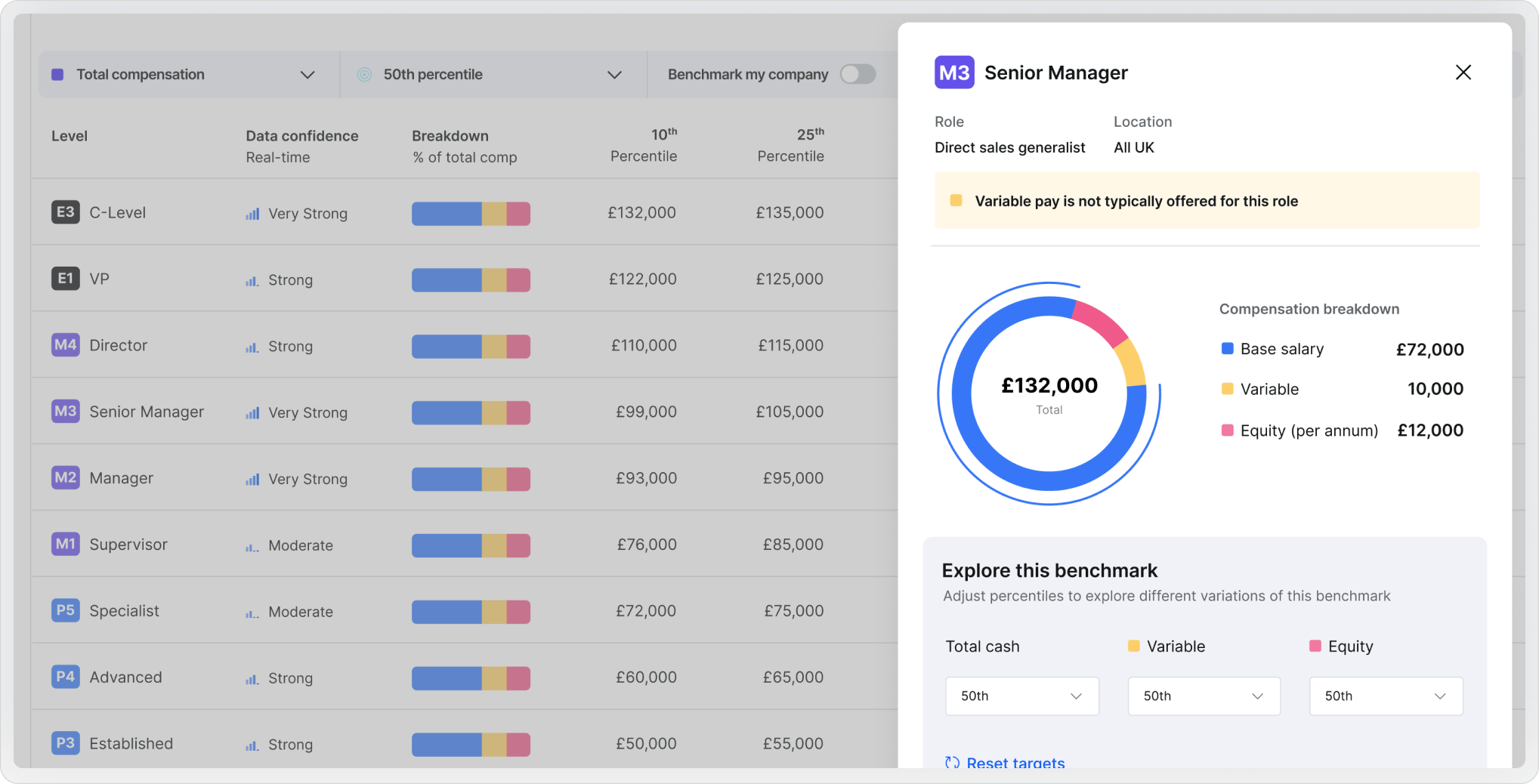Expand the Equity percentile selector

[1386, 696]
